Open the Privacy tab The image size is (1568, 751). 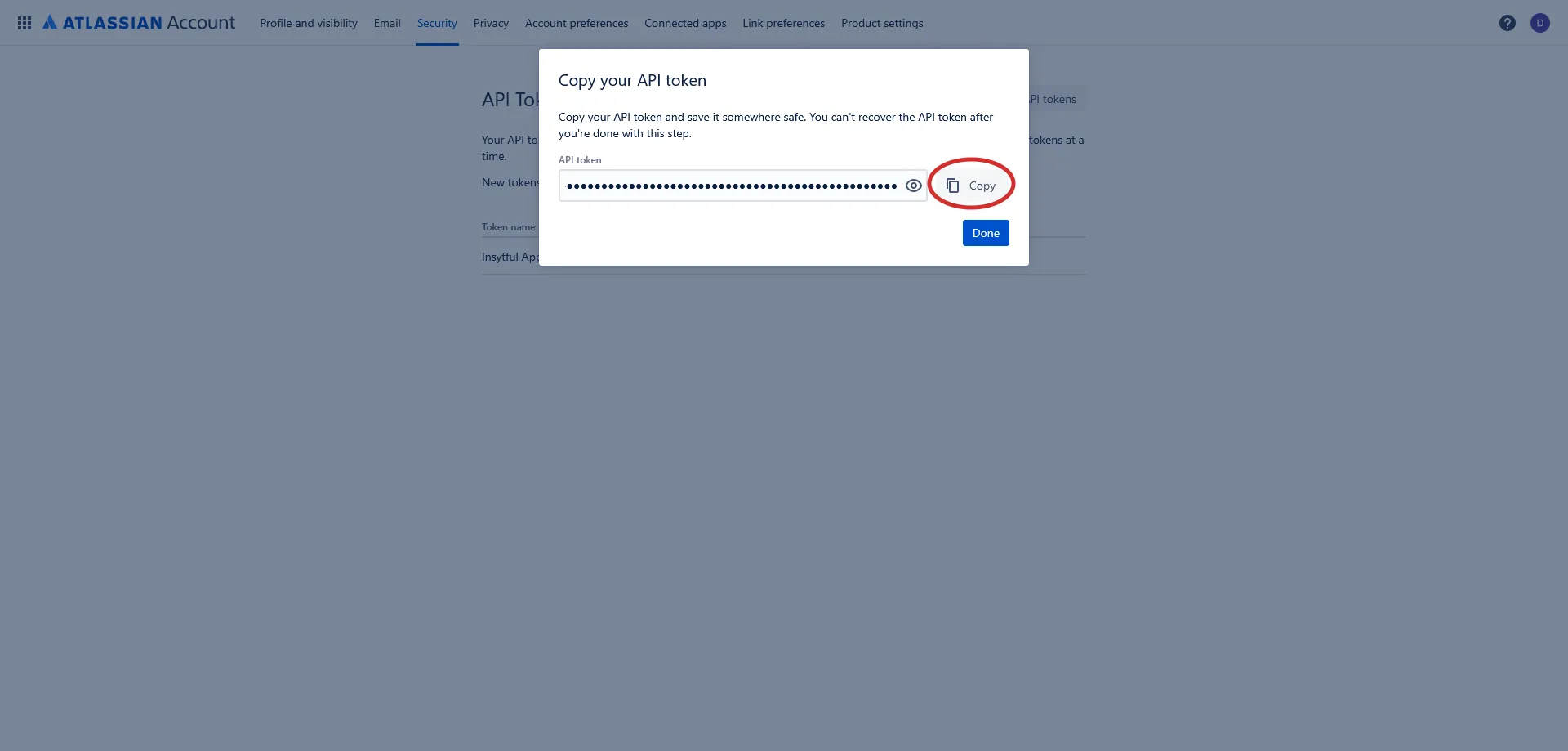490,23
